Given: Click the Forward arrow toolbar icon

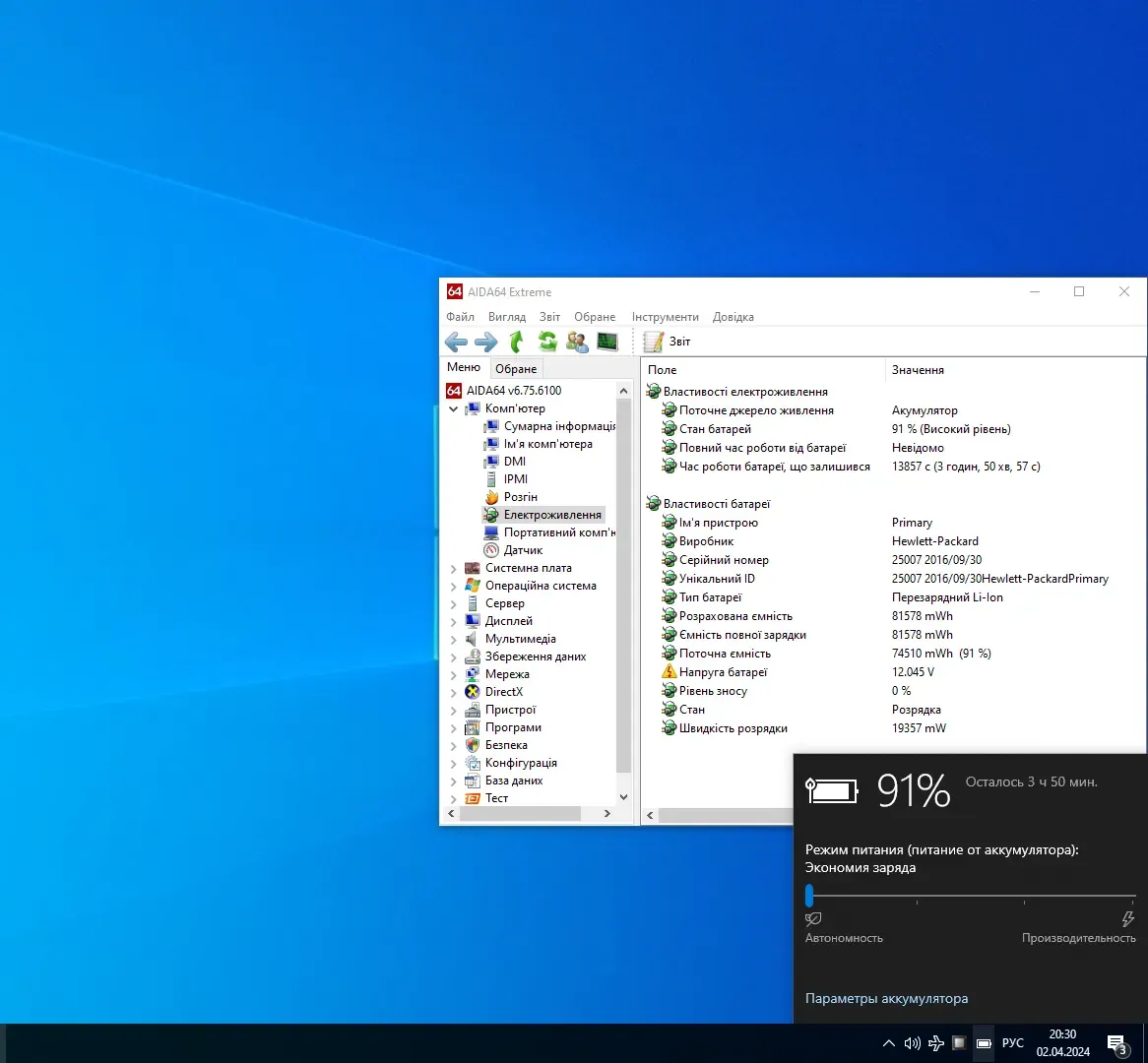Looking at the screenshot, I should click(486, 342).
